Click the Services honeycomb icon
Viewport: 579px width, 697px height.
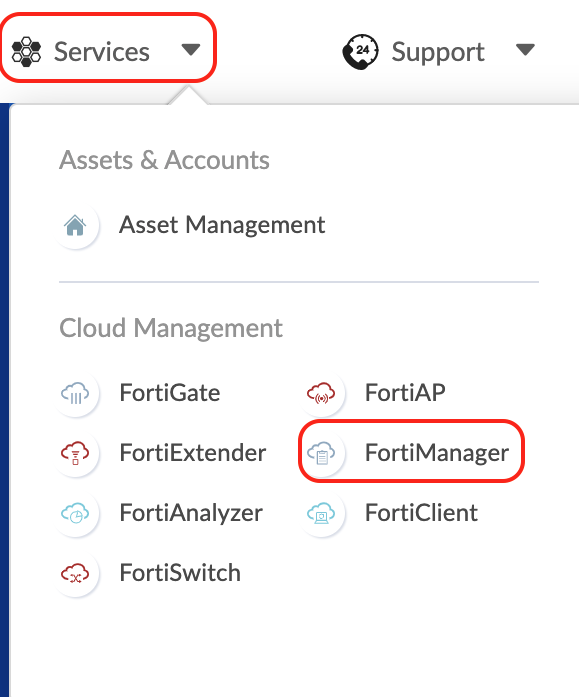pos(26,52)
